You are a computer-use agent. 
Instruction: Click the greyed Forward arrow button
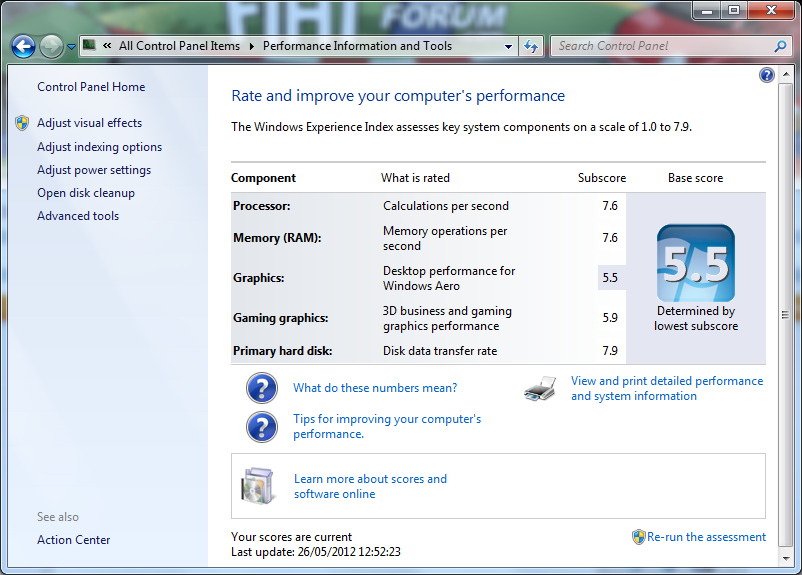coord(51,47)
